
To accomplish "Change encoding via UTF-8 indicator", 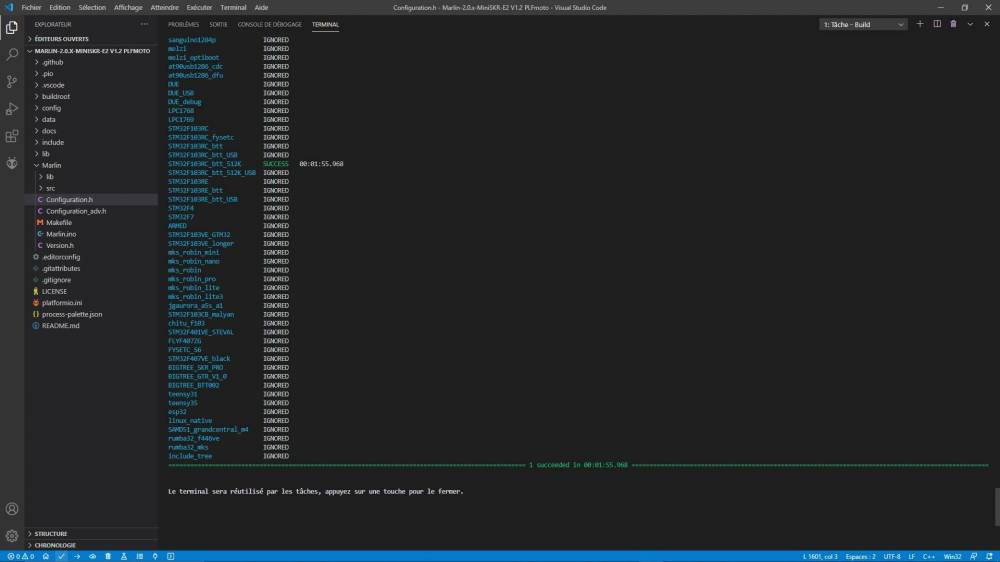I will (x=892, y=556).
